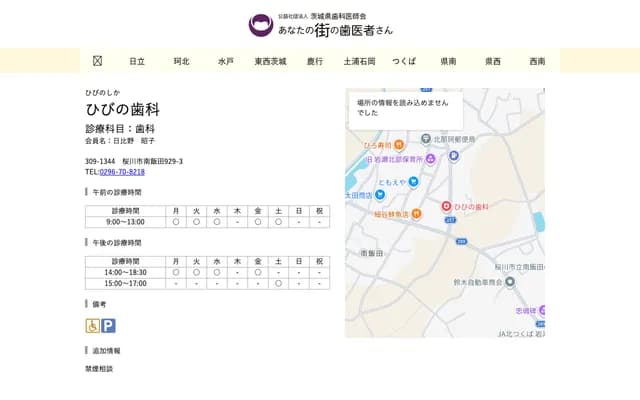The width and height of the screenshot is (640, 400).
Task: Click the blue parking icon
Action: point(108,325)
